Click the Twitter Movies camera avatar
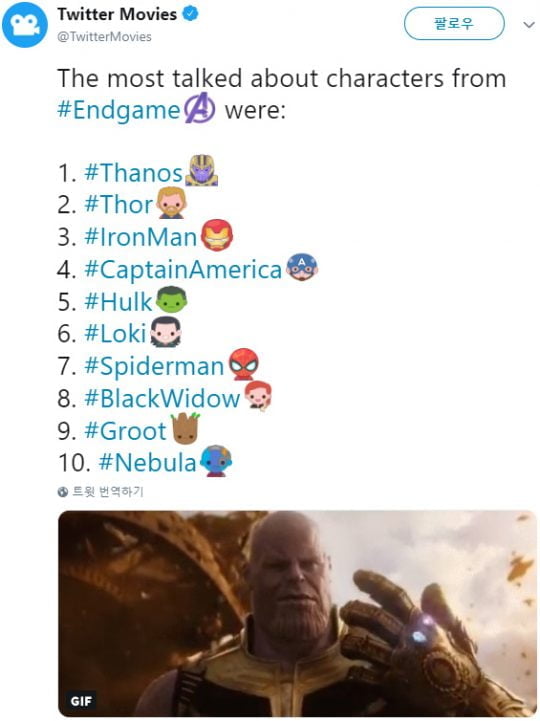The height and width of the screenshot is (721, 540). pos(25,25)
